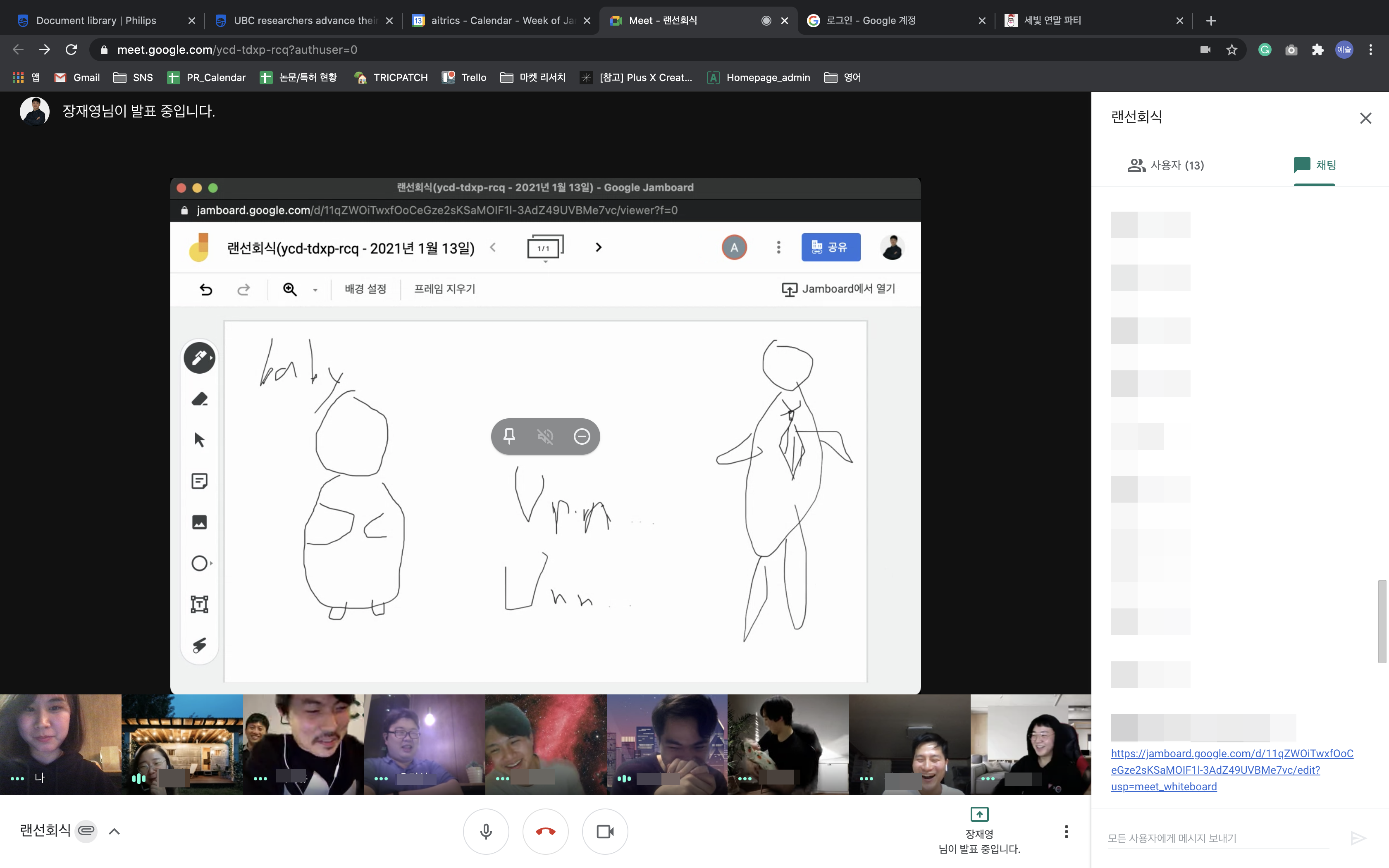Bookmark this page with the star icon
Image resolution: width=1389 pixels, height=868 pixels.
tap(1232, 50)
